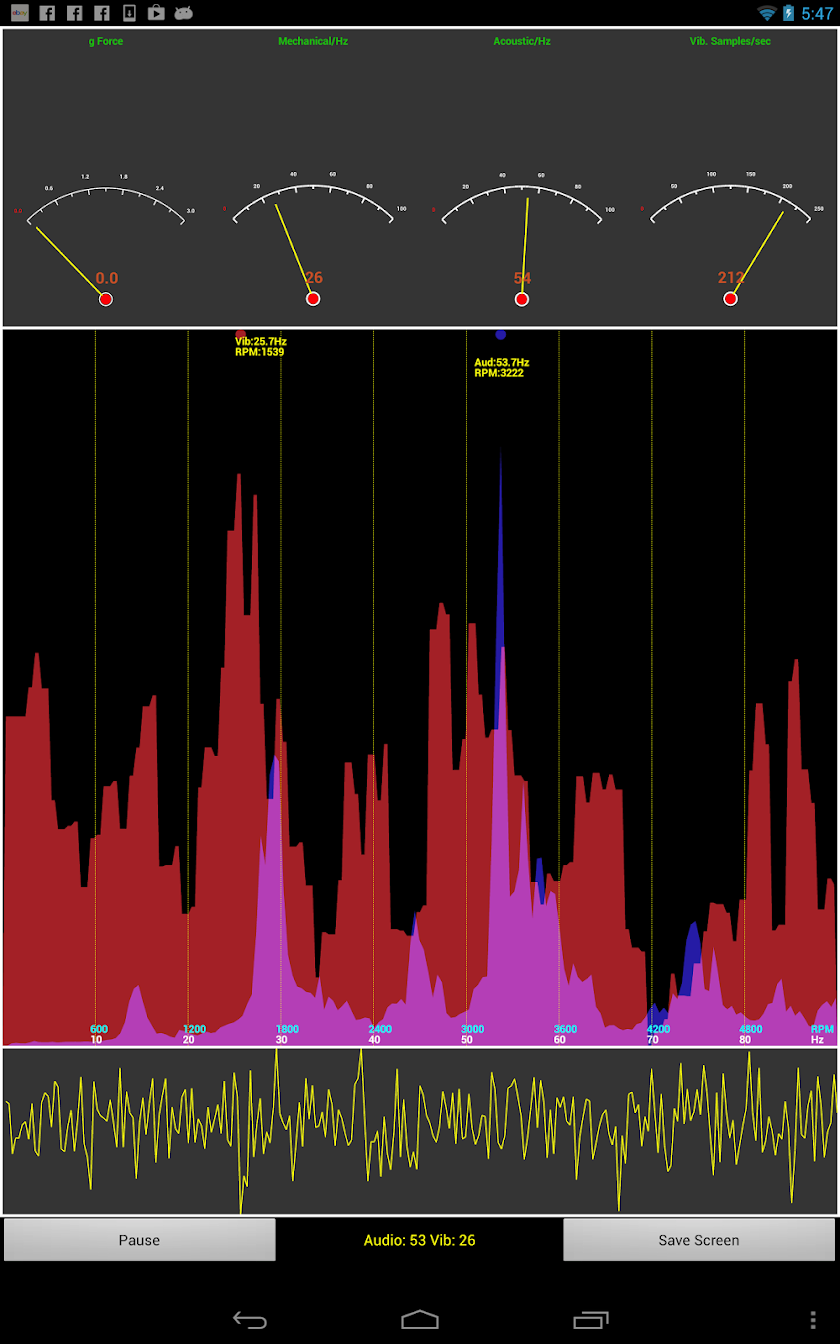Tap the Acoustic gauge reading 54
The width and height of the screenshot is (840, 1344).
(x=522, y=278)
